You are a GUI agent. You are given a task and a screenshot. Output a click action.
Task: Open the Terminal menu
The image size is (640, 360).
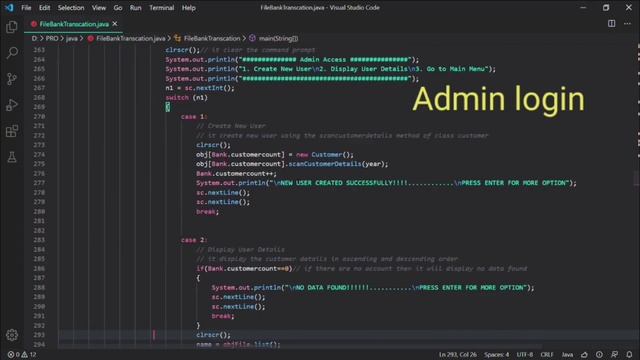point(161,7)
